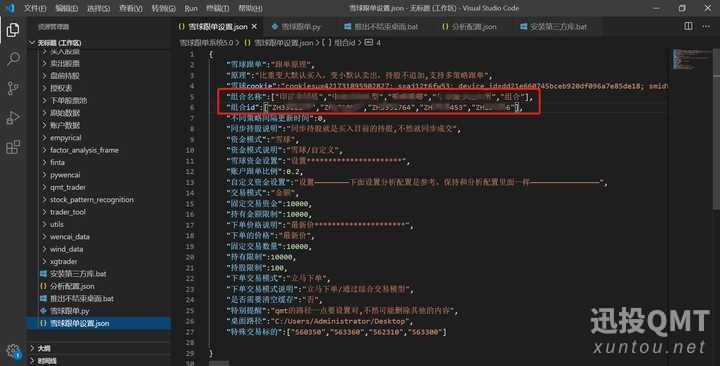The height and width of the screenshot is (366, 720).
Task: Click the "资金模式说明" line
Action: pos(285,150)
